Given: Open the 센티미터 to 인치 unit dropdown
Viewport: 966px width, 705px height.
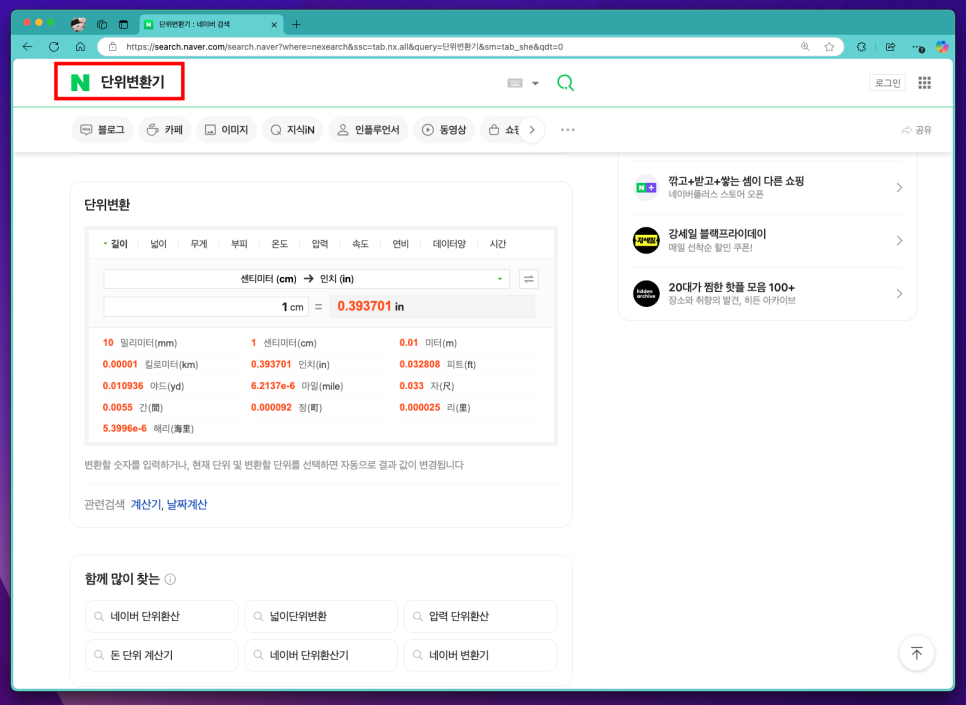Looking at the screenshot, I should point(306,279).
